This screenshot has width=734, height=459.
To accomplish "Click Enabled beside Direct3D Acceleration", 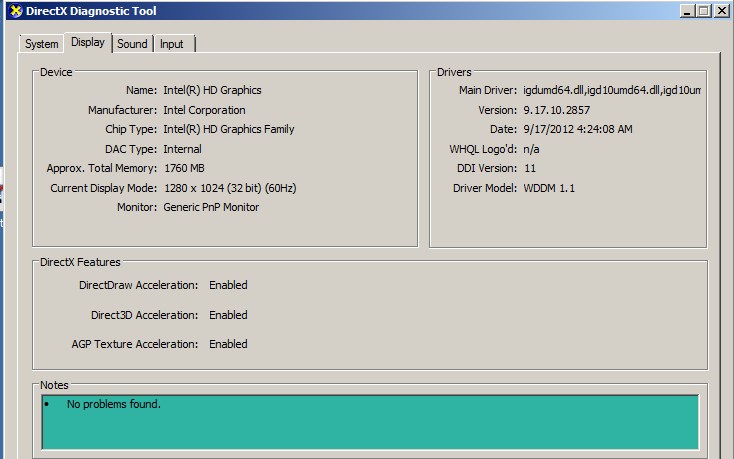I will tap(228, 315).
